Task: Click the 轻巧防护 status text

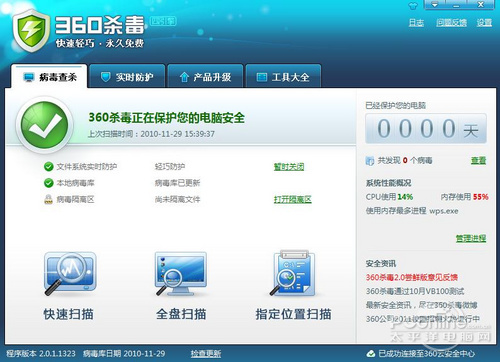Action: coord(170,166)
